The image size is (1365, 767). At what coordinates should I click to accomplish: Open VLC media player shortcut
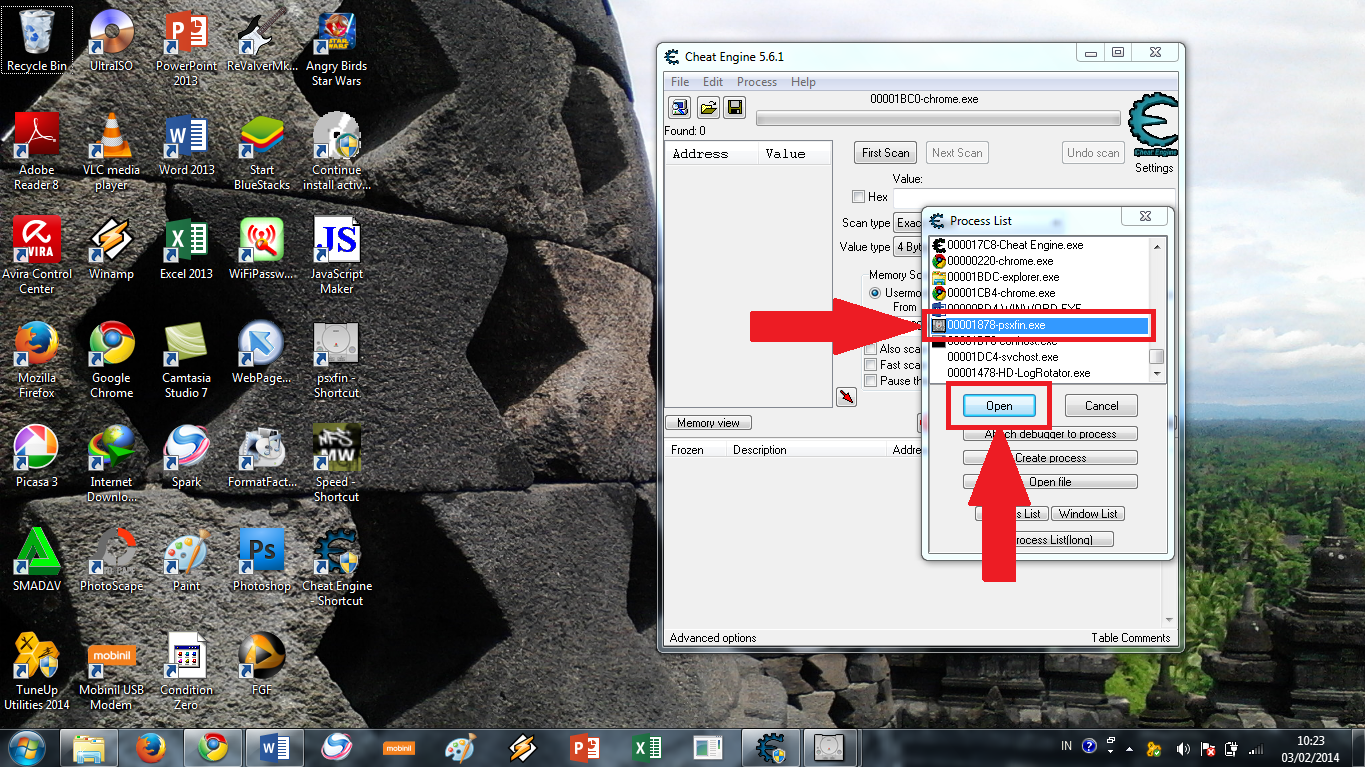click(112, 152)
